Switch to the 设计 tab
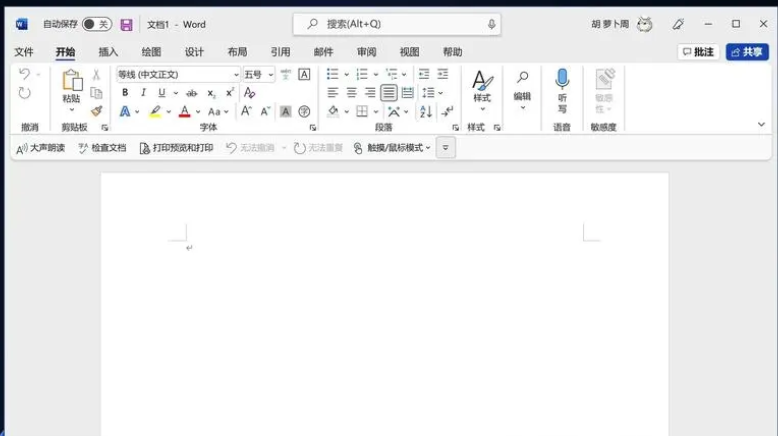Screen dimensions: 778x436 pos(194,52)
